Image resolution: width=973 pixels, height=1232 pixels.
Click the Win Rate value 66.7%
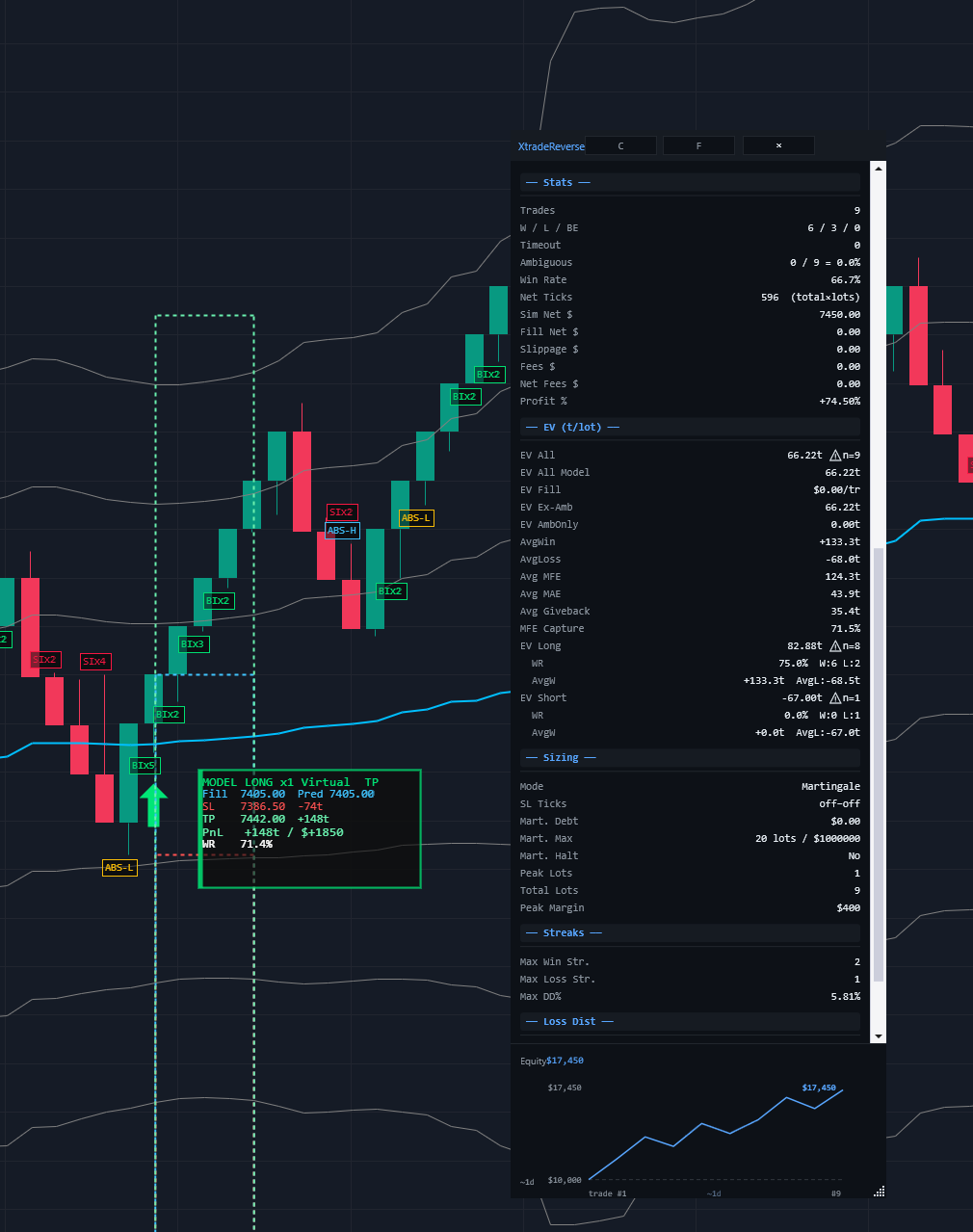pyautogui.click(x=846, y=279)
